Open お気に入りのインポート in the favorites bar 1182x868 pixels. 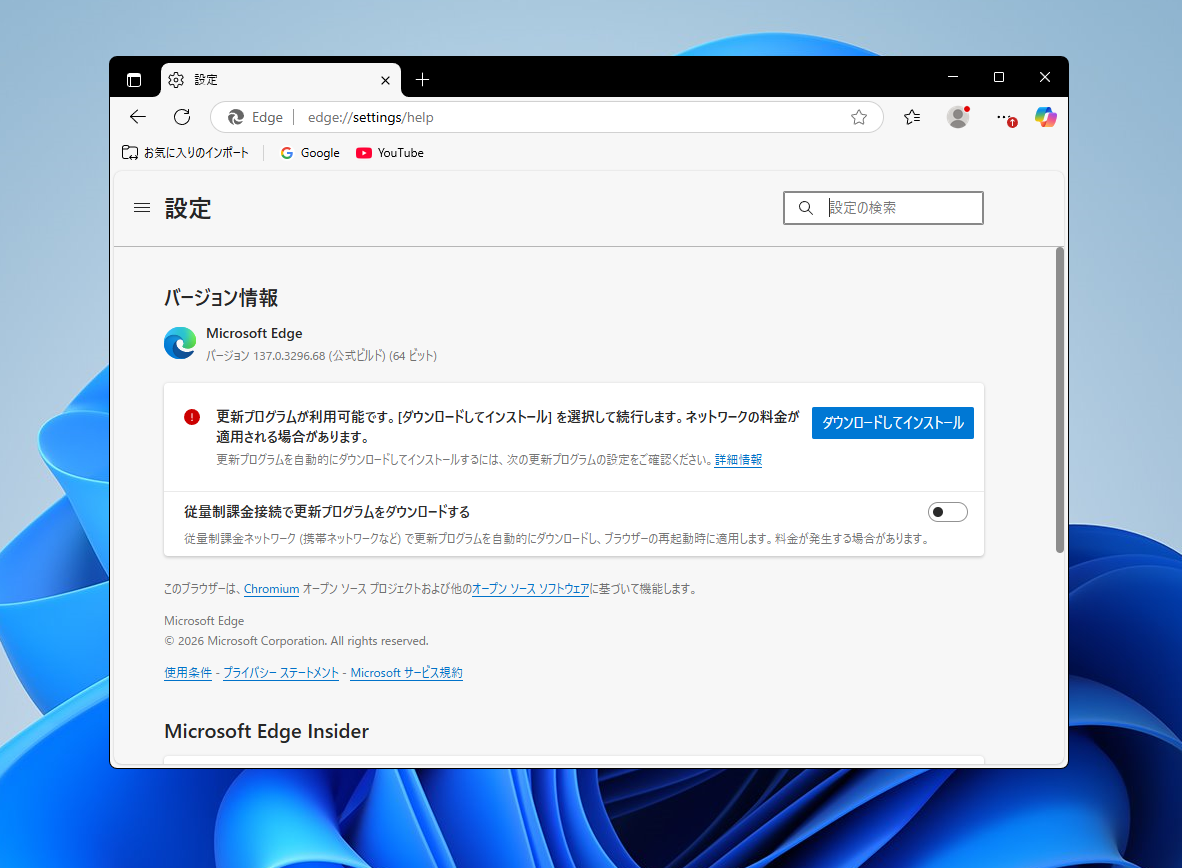pos(185,152)
